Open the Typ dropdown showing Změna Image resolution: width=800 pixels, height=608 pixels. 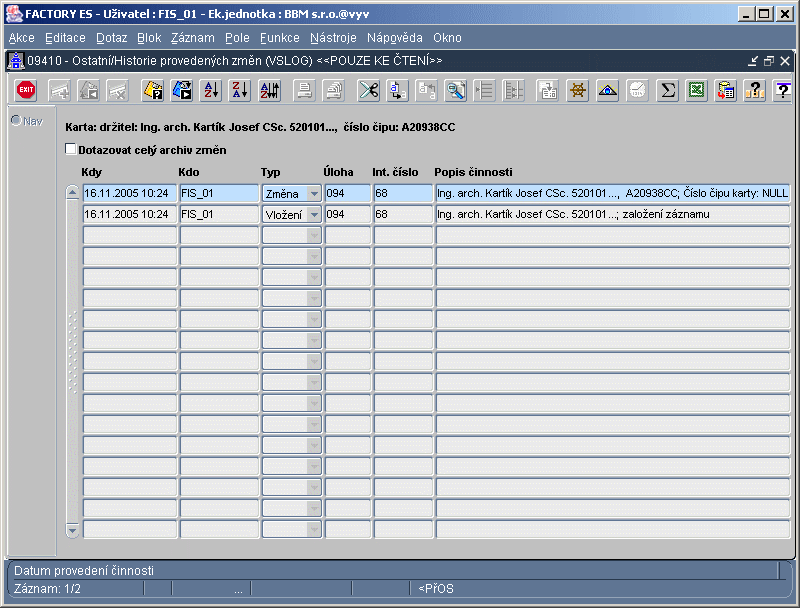point(314,193)
